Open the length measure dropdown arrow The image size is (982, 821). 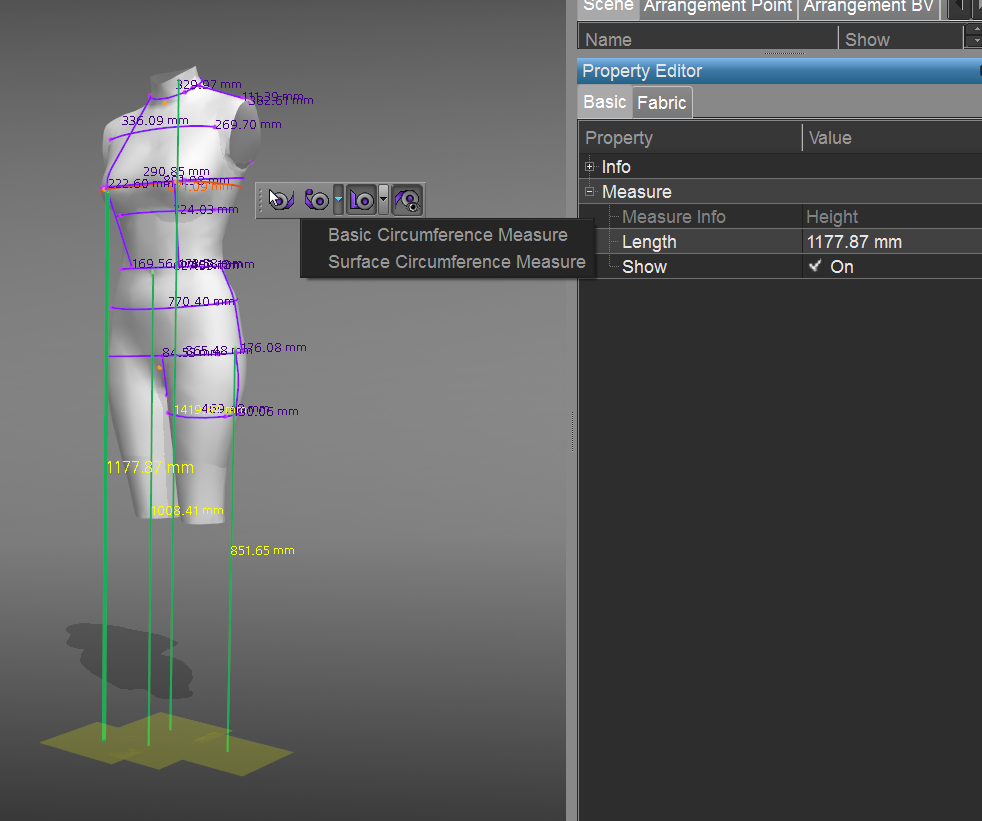383,200
